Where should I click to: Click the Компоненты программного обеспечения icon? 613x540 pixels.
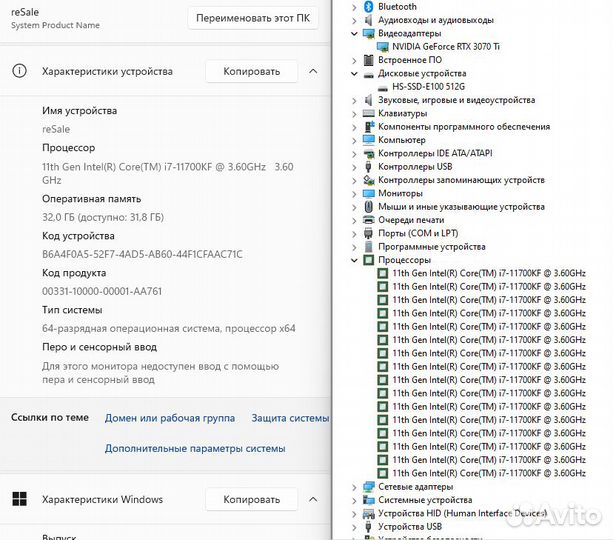pos(369,127)
